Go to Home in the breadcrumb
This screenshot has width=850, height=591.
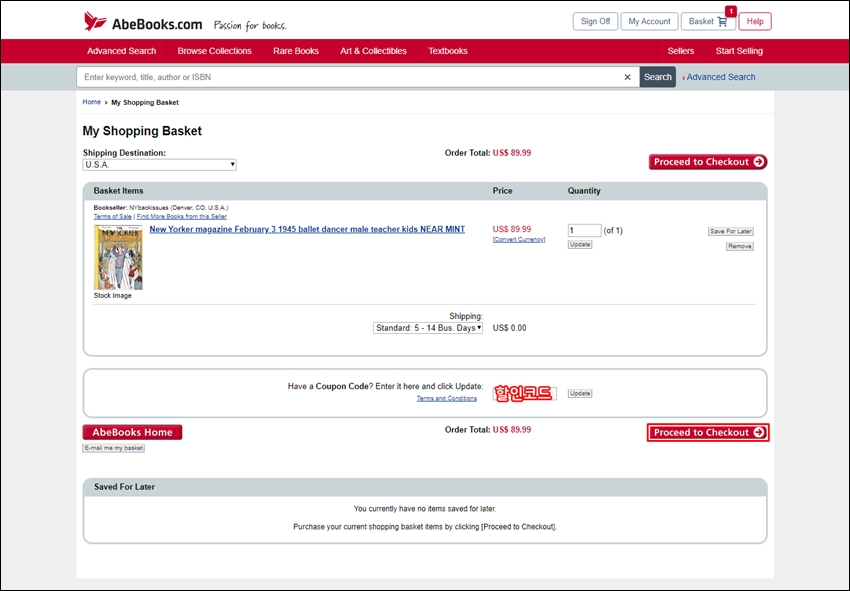pyautogui.click(x=92, y=102)
